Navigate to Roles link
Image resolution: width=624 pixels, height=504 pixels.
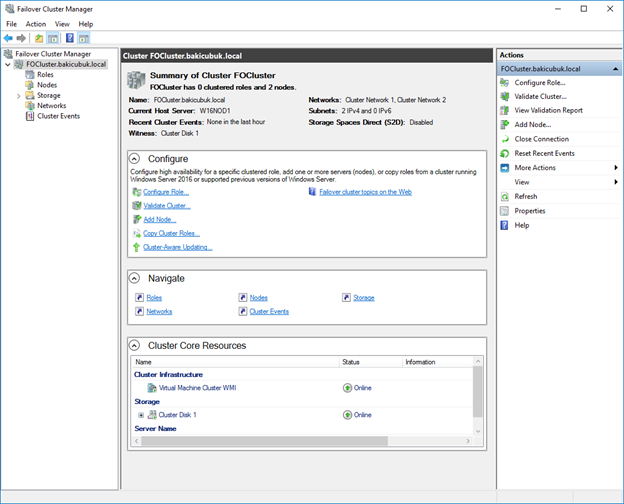154,298
